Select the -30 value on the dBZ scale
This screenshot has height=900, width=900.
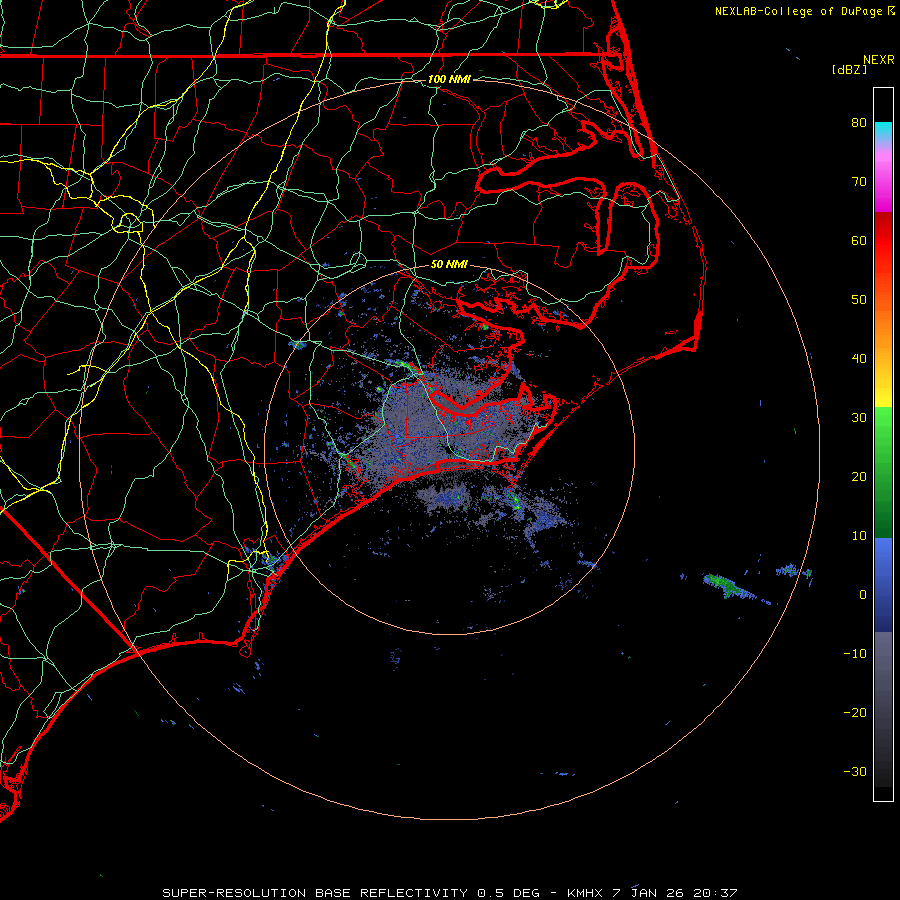(855, 772)
